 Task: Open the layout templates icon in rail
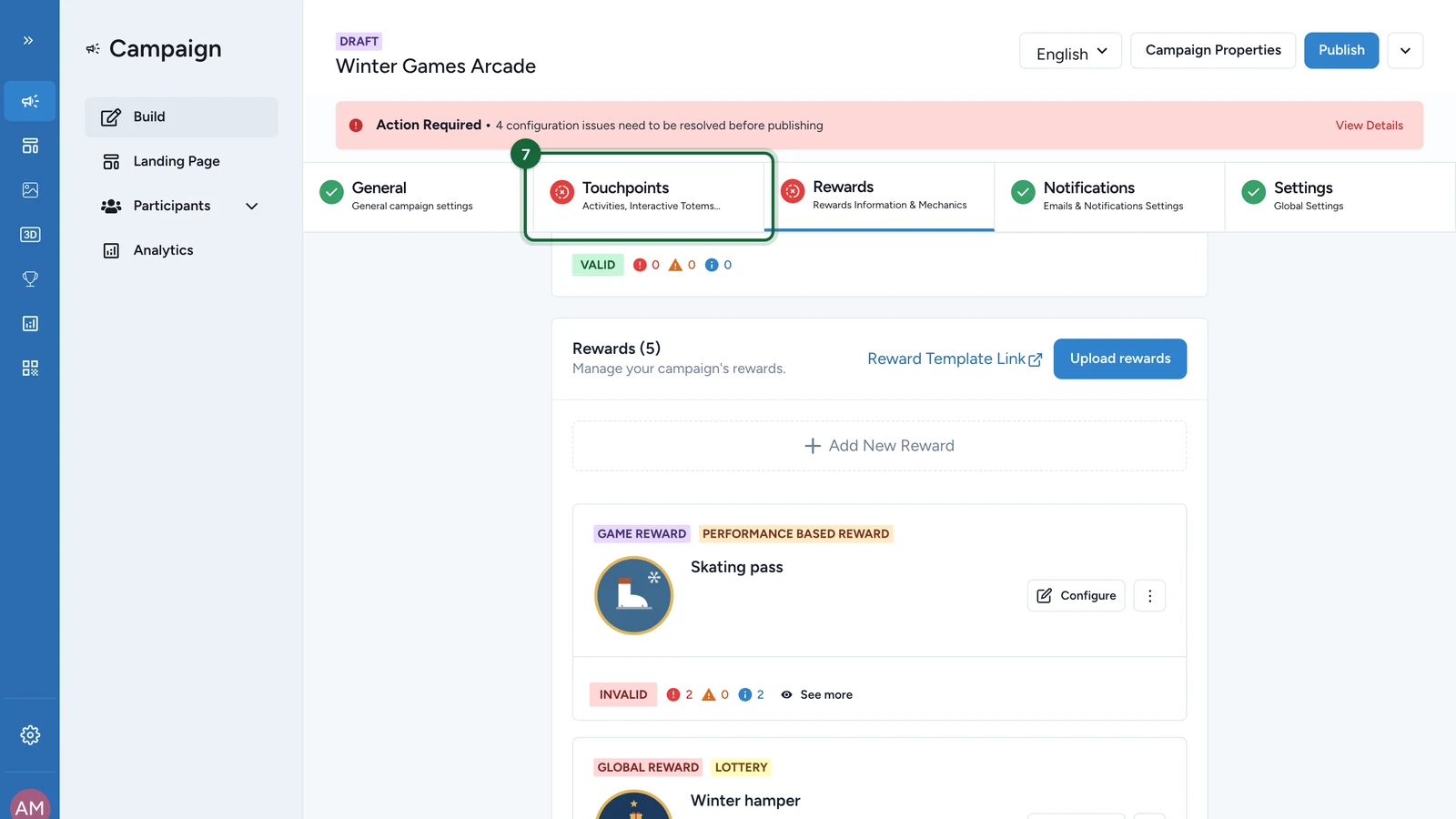pyautogui.click(x=30, y=146)
